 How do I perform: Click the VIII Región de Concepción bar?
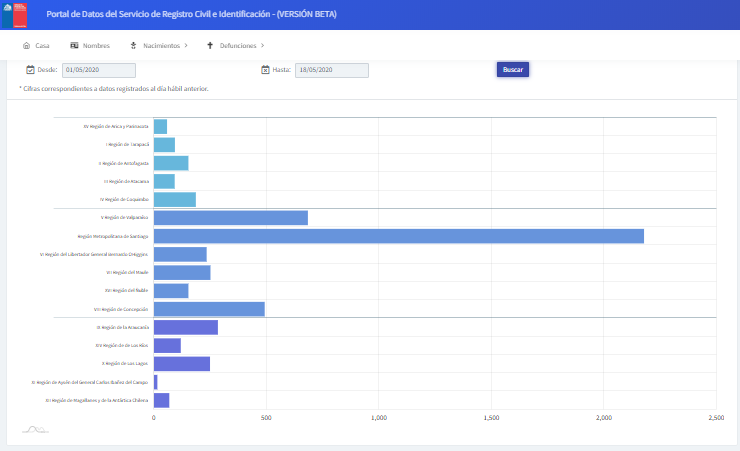tap(209, 309)
